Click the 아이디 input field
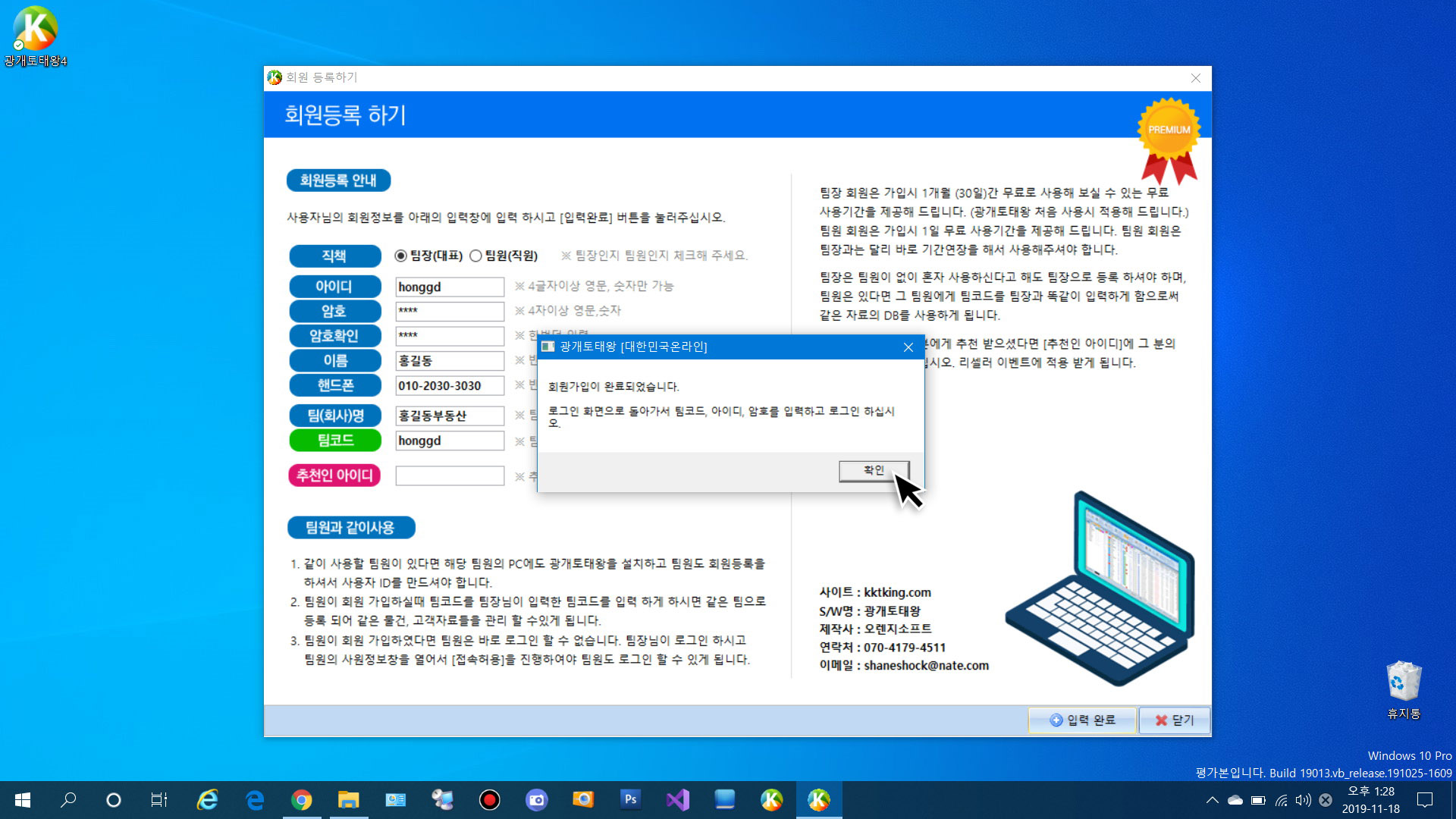 (x=449, y=287)
